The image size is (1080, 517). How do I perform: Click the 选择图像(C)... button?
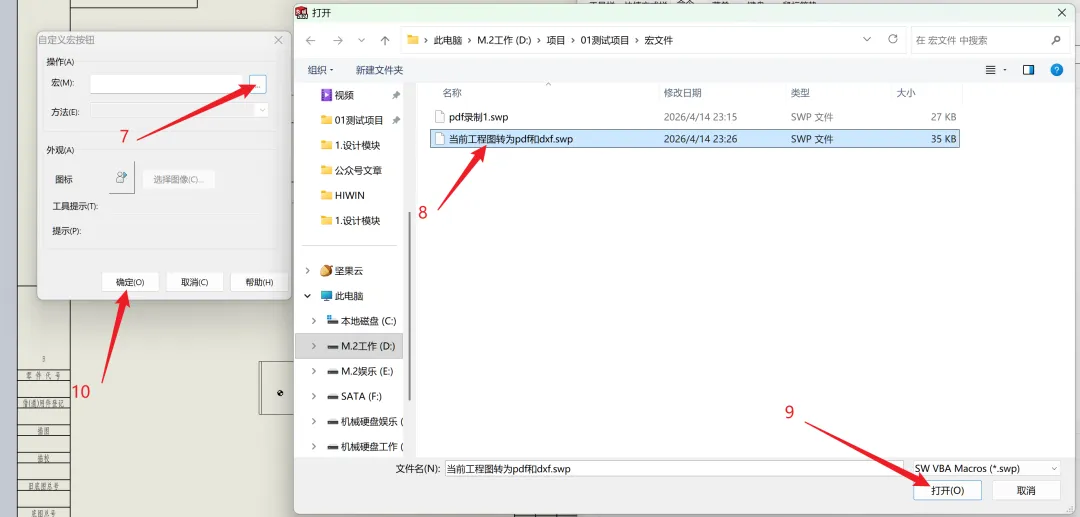pos(178,179)
